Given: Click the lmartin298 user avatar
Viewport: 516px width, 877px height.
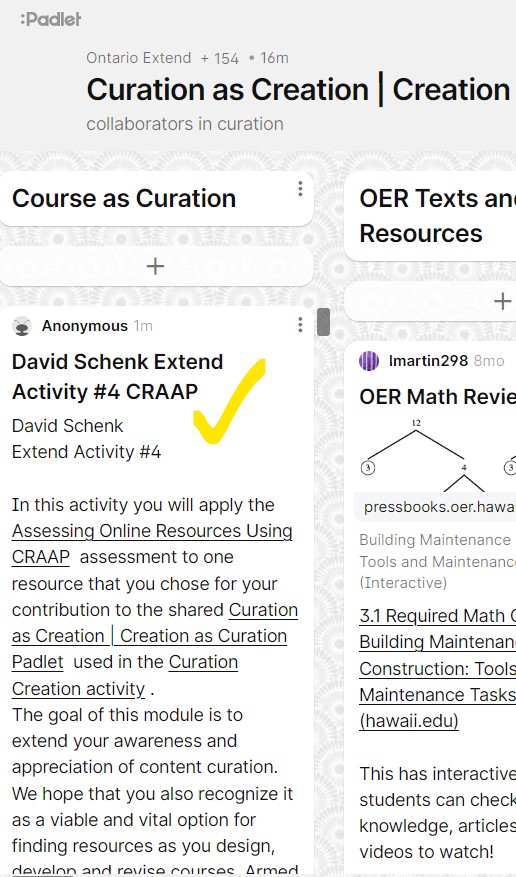Looking at the screenshot, I should tap(369, 361).
